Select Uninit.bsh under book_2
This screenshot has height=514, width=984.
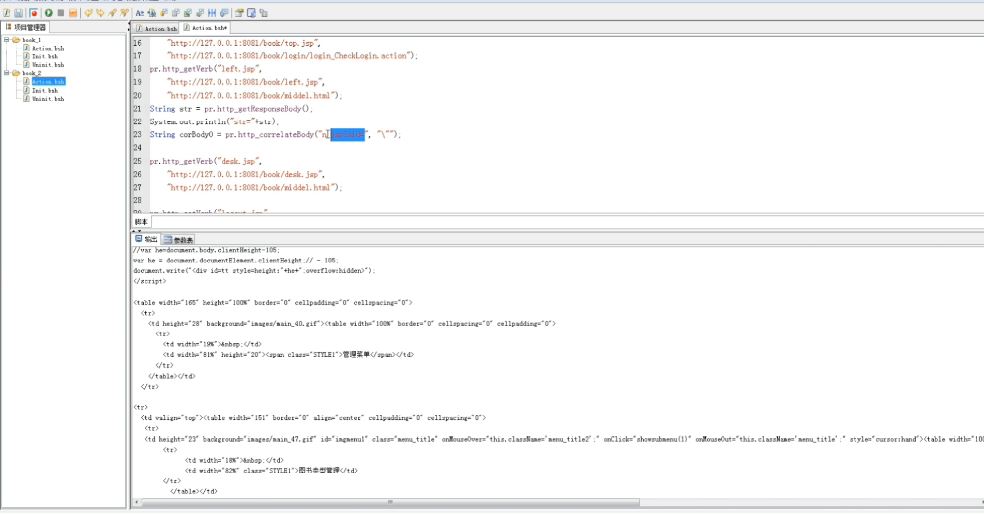pos(49,99)
